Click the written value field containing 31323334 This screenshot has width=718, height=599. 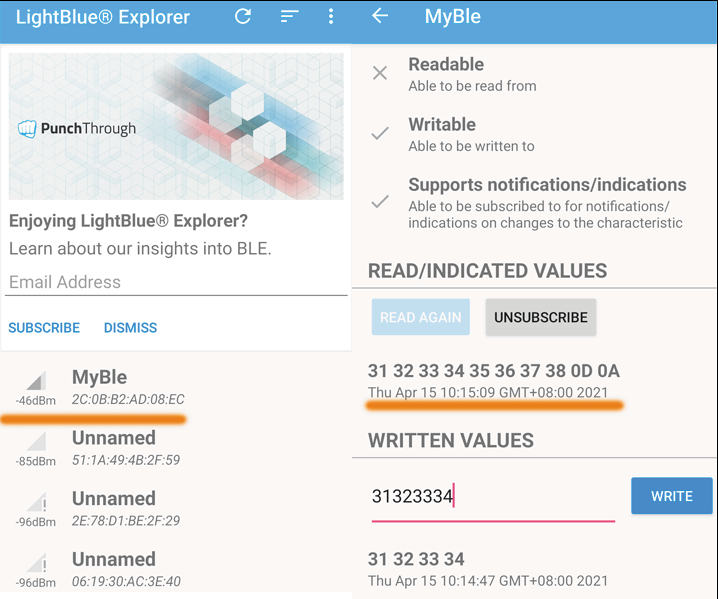[493, 497]
